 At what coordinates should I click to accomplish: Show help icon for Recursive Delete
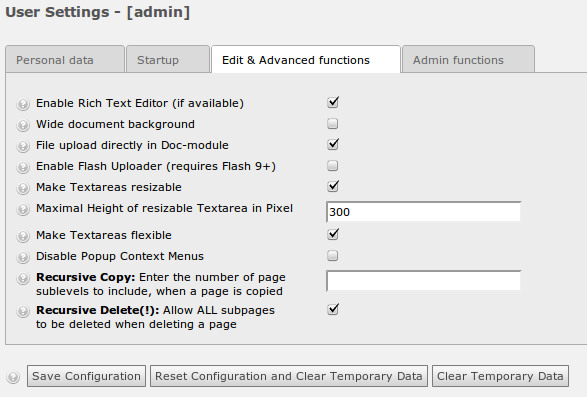pyautogui.click(x=23, y=311)
